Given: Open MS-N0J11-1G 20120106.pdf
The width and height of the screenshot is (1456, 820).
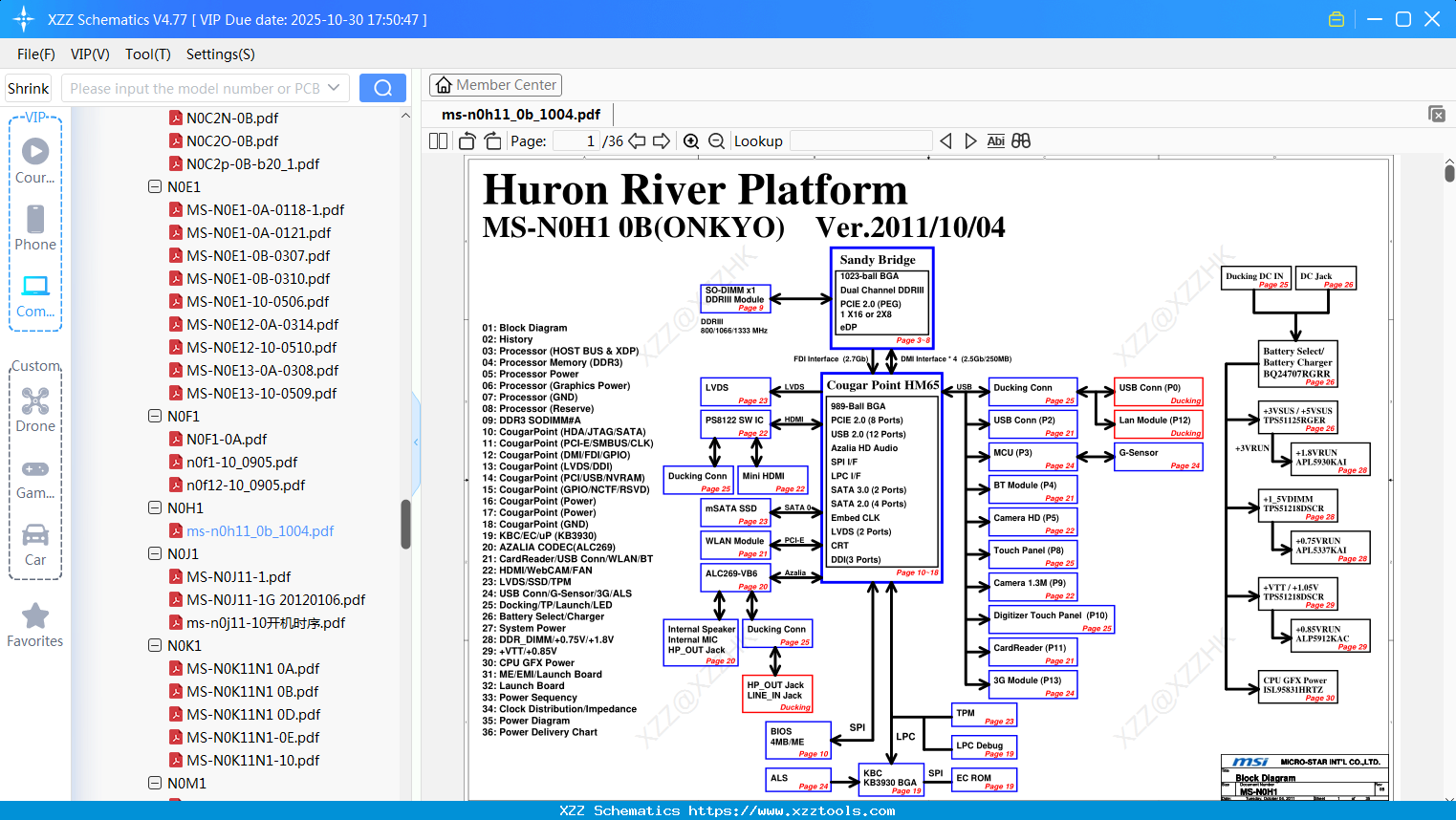Looking at the screenshot, I should pos(276,600).
